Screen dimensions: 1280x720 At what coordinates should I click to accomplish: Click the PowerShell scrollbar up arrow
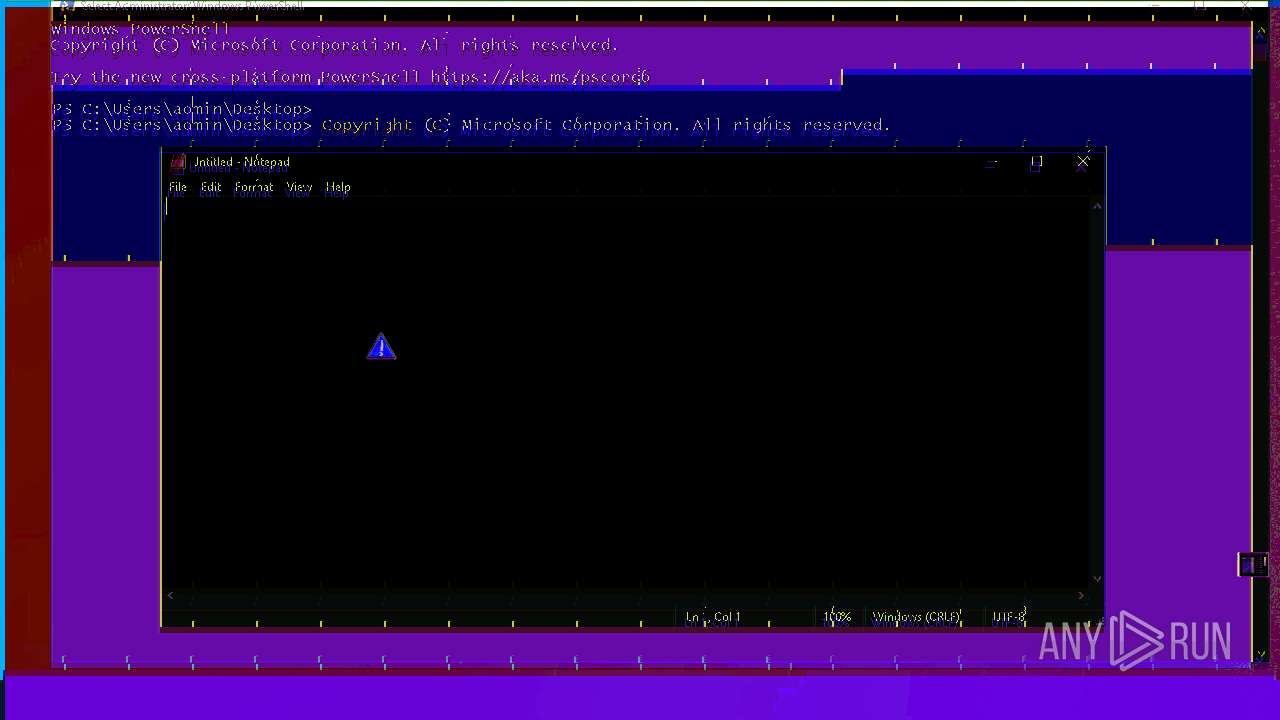1260,33
